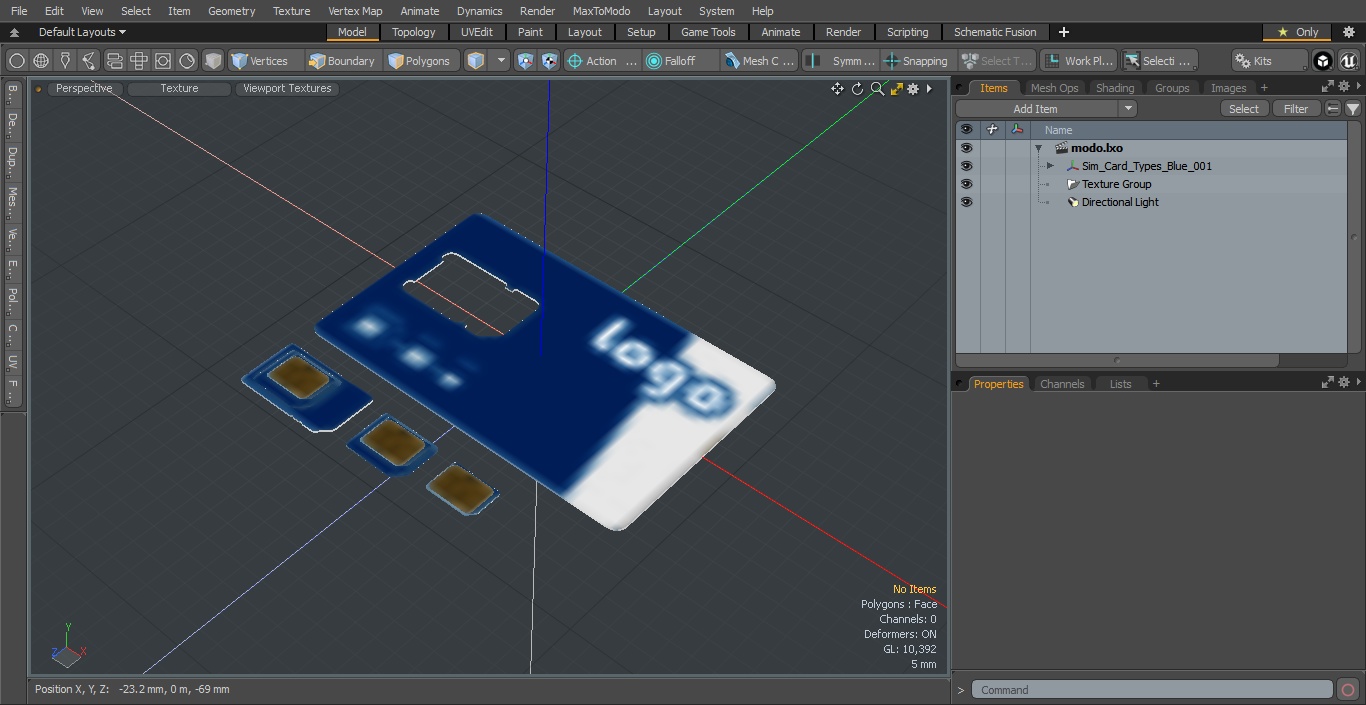Image resolution: width=1366 pixels, height=705 pixels.
Task: Open the Add Item dropdown arrow
Action: 1128,109
